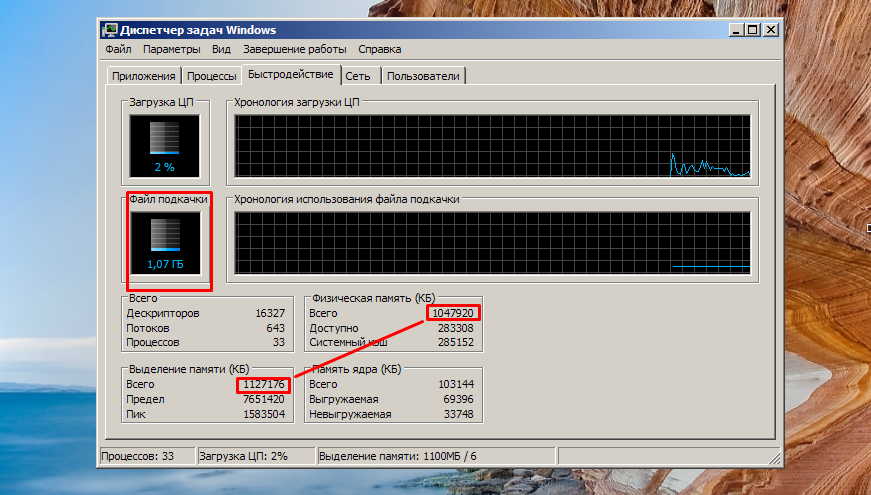Click the page file gauge showing 1,07 ГБ
Image resolution: width=871 pixels, height=495 pixels.
click(165, 243)
